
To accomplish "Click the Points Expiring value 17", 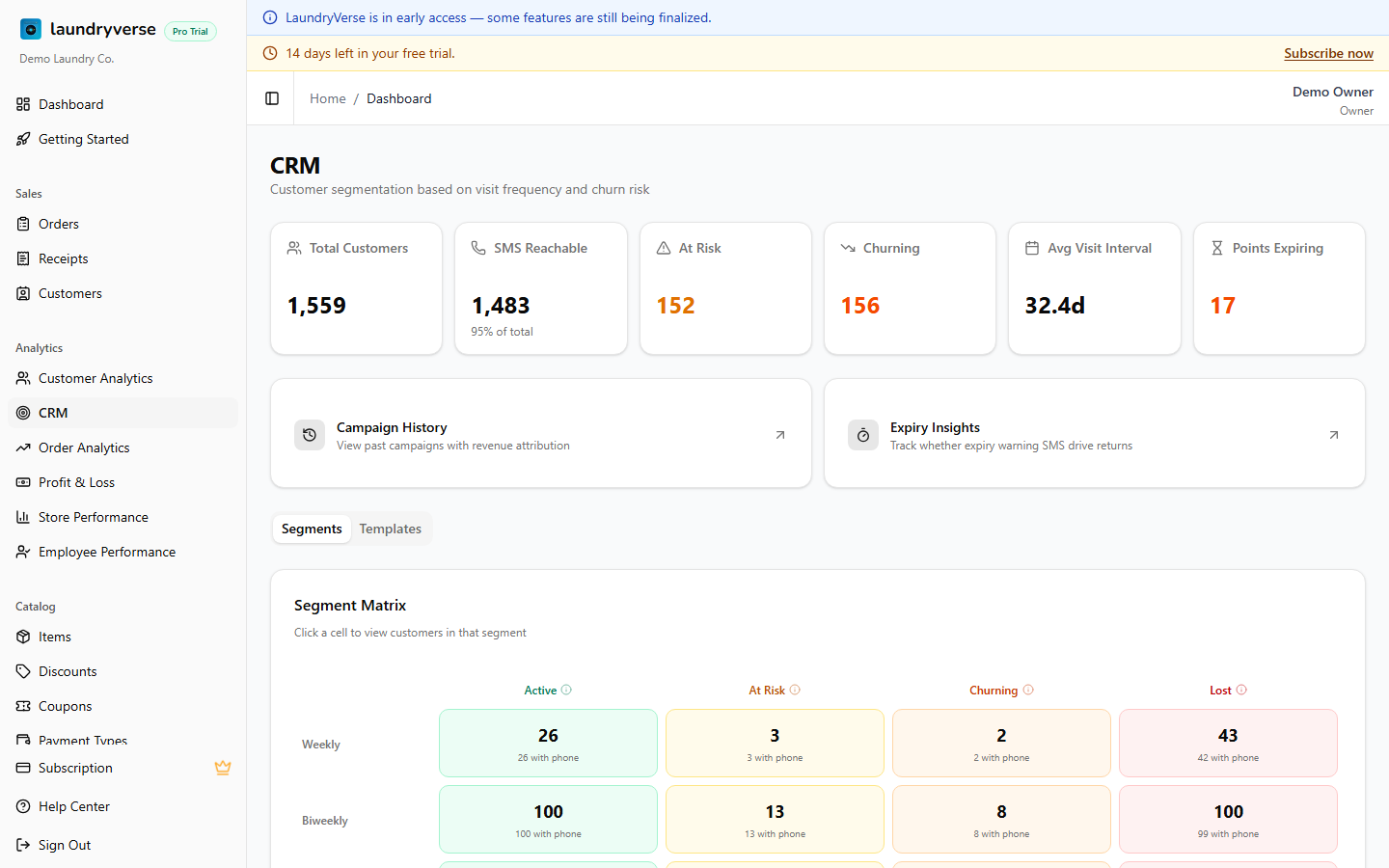I will pos(1222,306).
